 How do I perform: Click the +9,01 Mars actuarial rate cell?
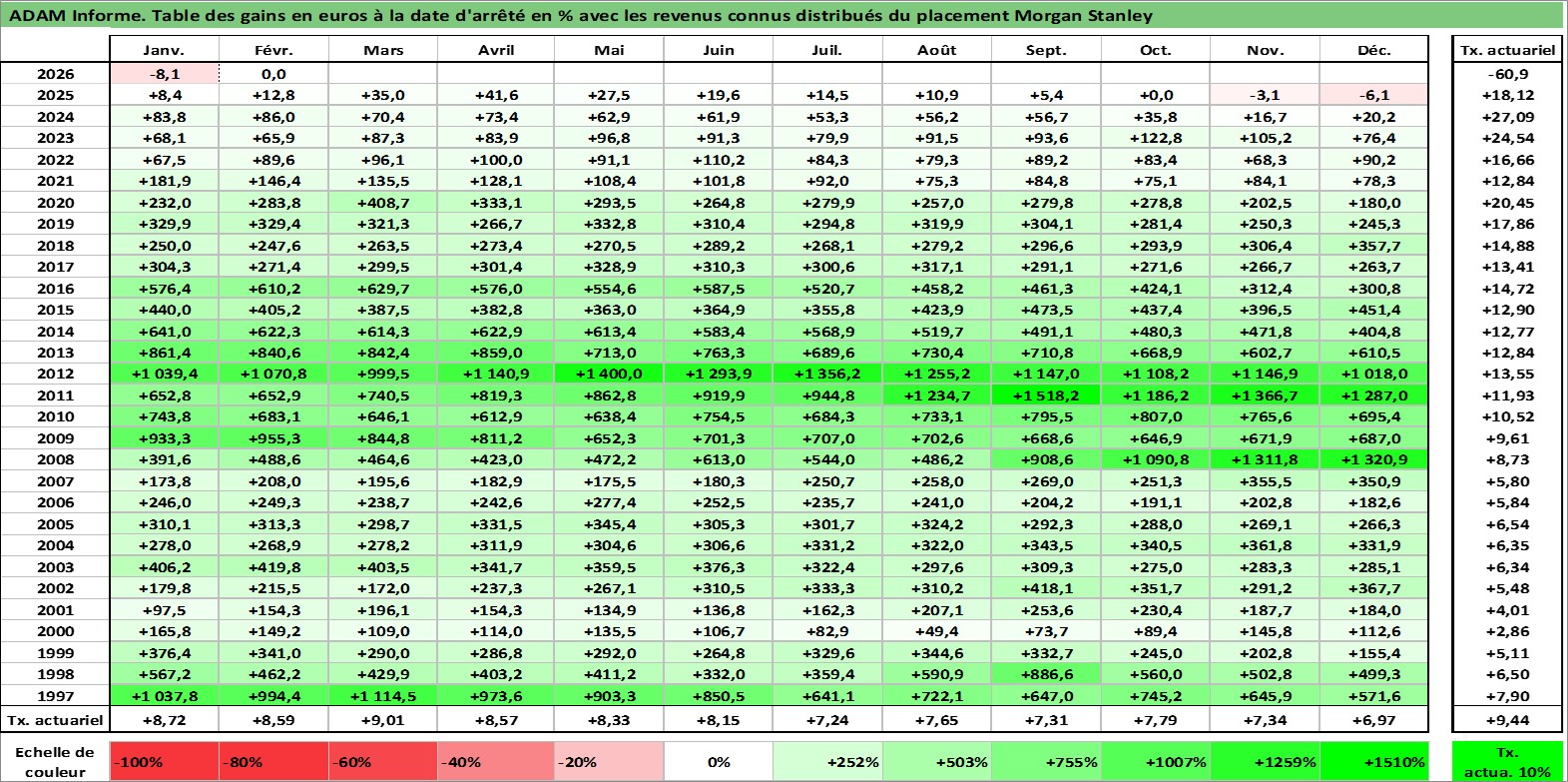(x=383, y=719)
